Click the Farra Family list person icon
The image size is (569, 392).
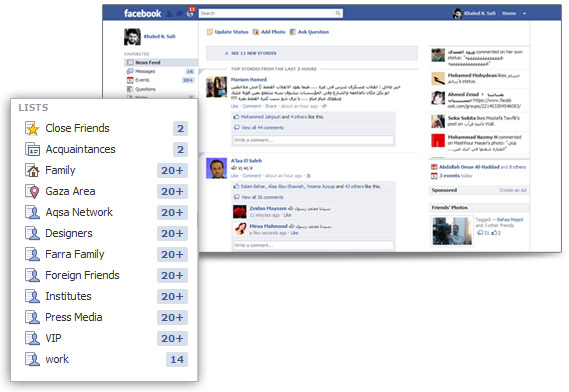(x=32, y=254)
